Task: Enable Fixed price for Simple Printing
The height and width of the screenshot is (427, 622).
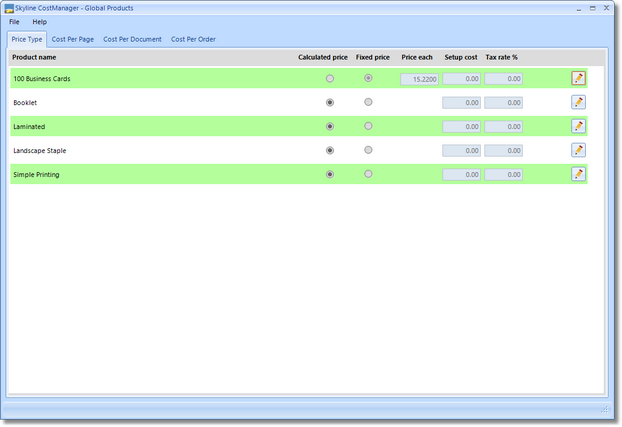Action: click(368, 174)
